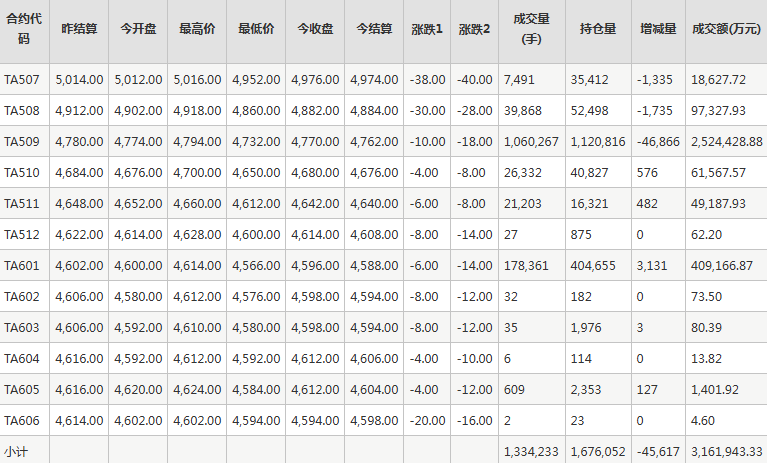Click TA601 volume 178,361
767x463 pixels.
click(526, 265)
